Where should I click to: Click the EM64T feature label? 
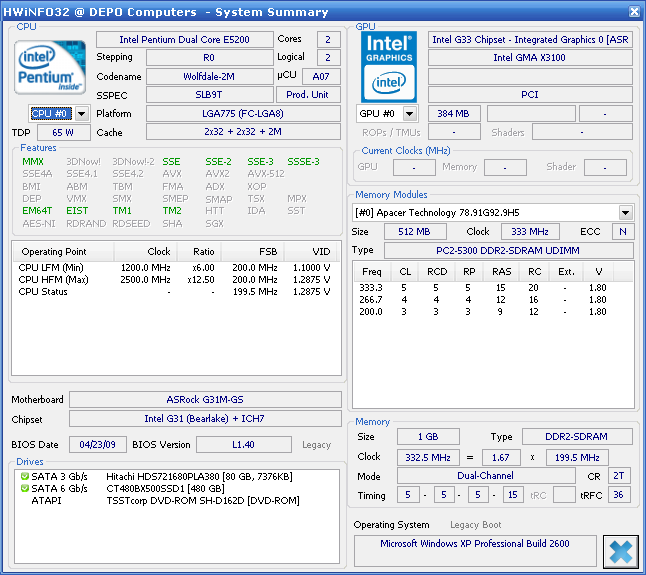[37, 211]
